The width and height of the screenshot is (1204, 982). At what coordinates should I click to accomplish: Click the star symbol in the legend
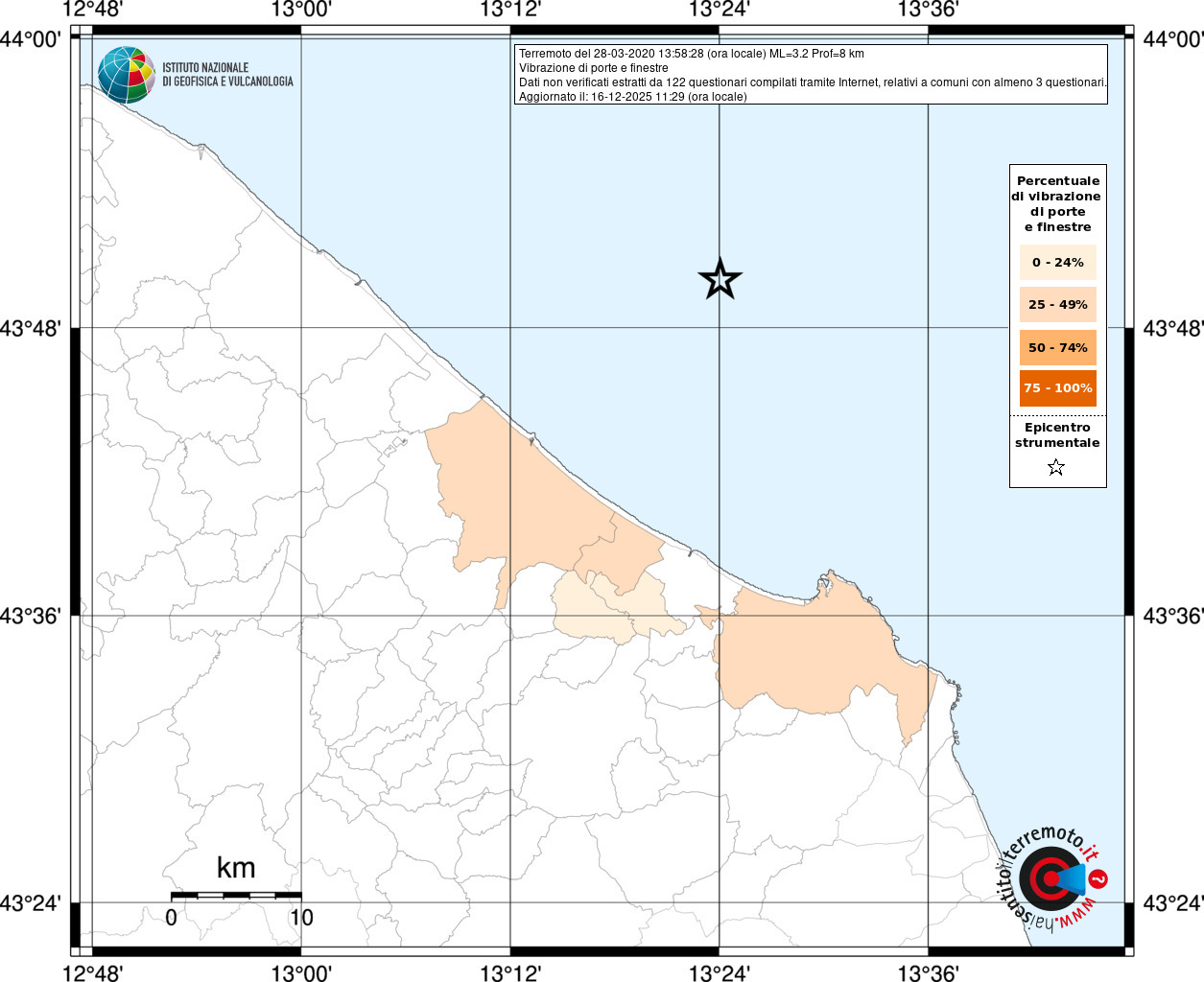pyautogui.click(x=1056, y=468)
